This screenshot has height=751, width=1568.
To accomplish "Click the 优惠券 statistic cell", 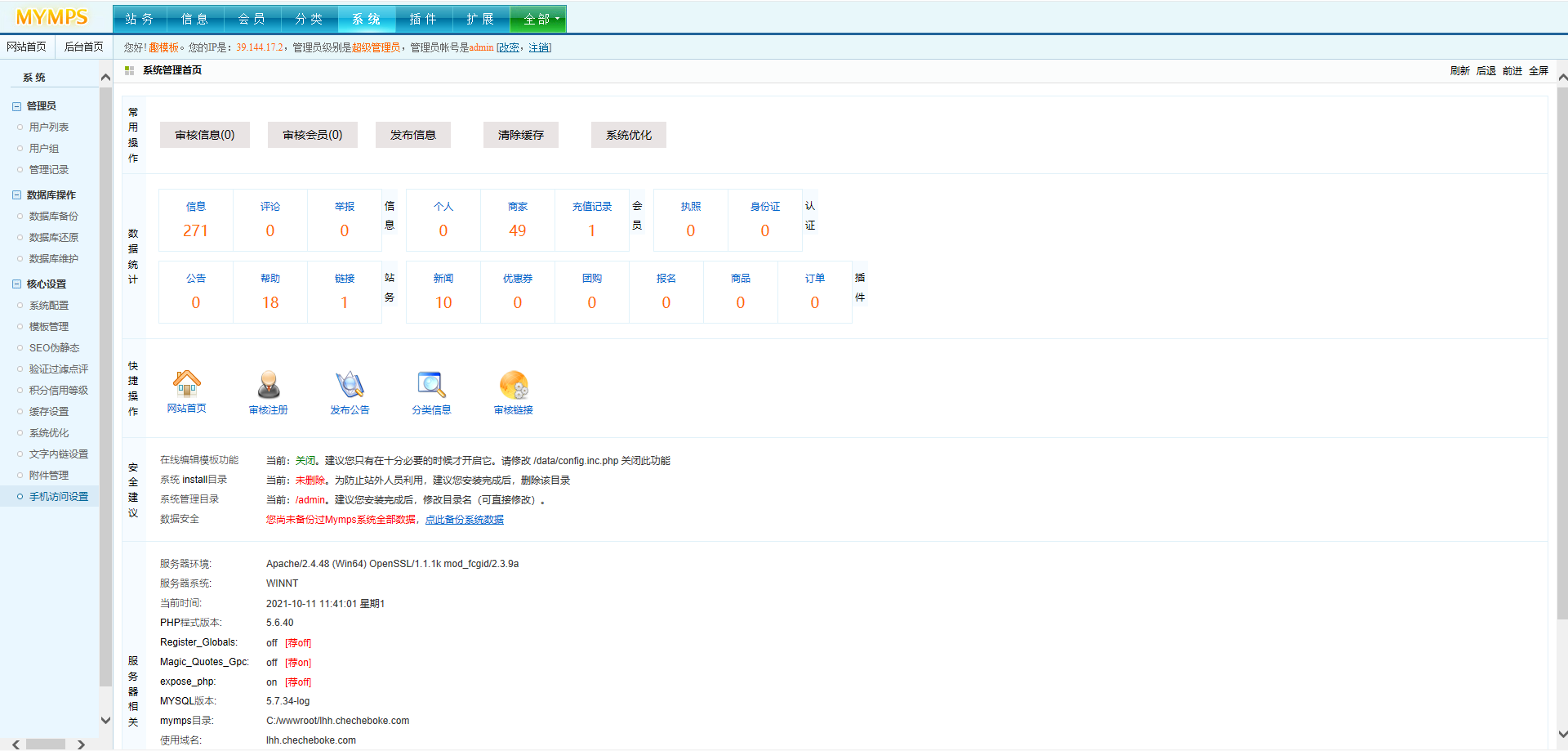I will [x=518, y=293].
